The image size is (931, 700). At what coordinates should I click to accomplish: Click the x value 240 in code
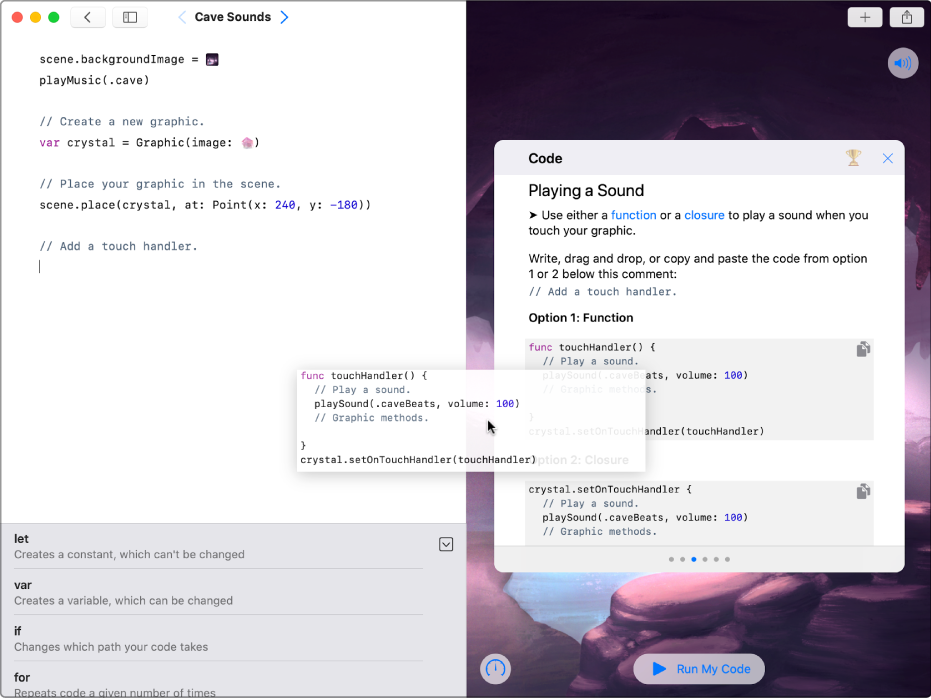pos(285,205)
